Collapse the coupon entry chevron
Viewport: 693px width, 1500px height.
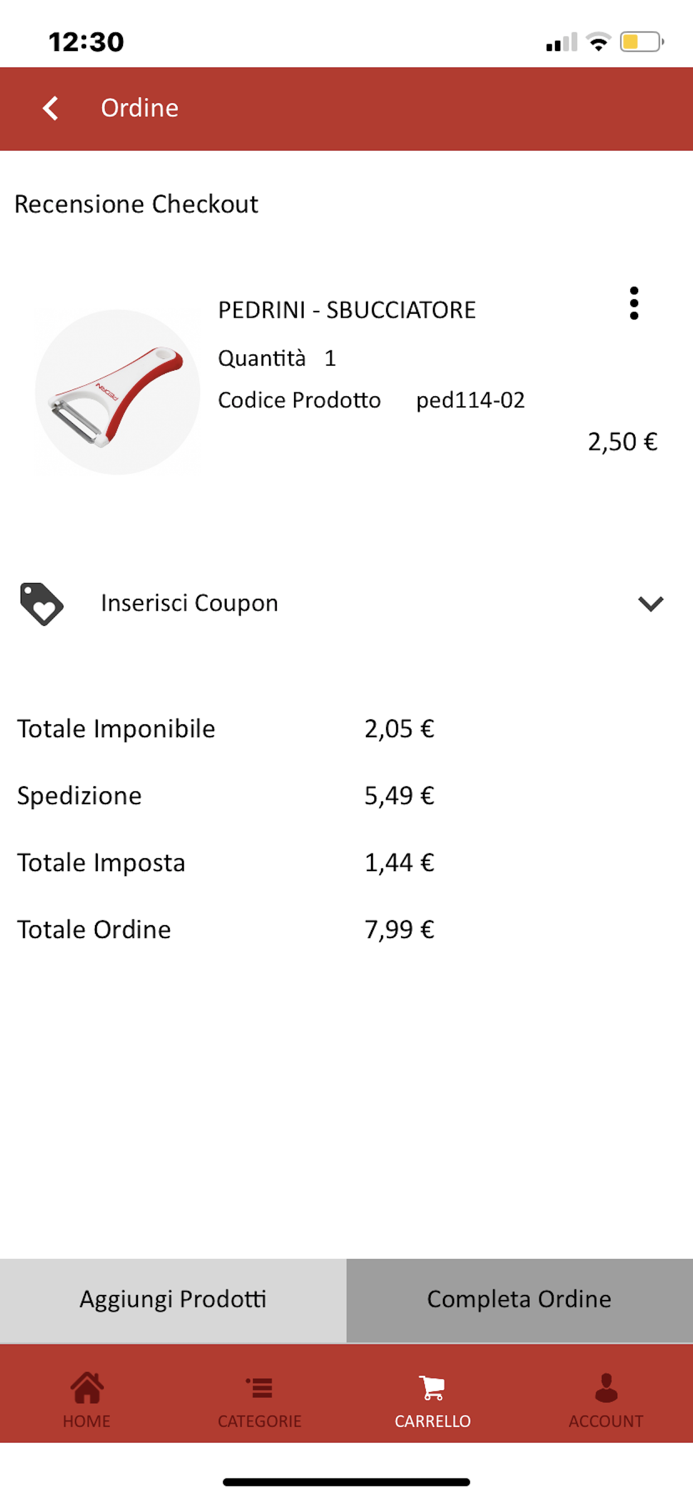tap(651, 604)
